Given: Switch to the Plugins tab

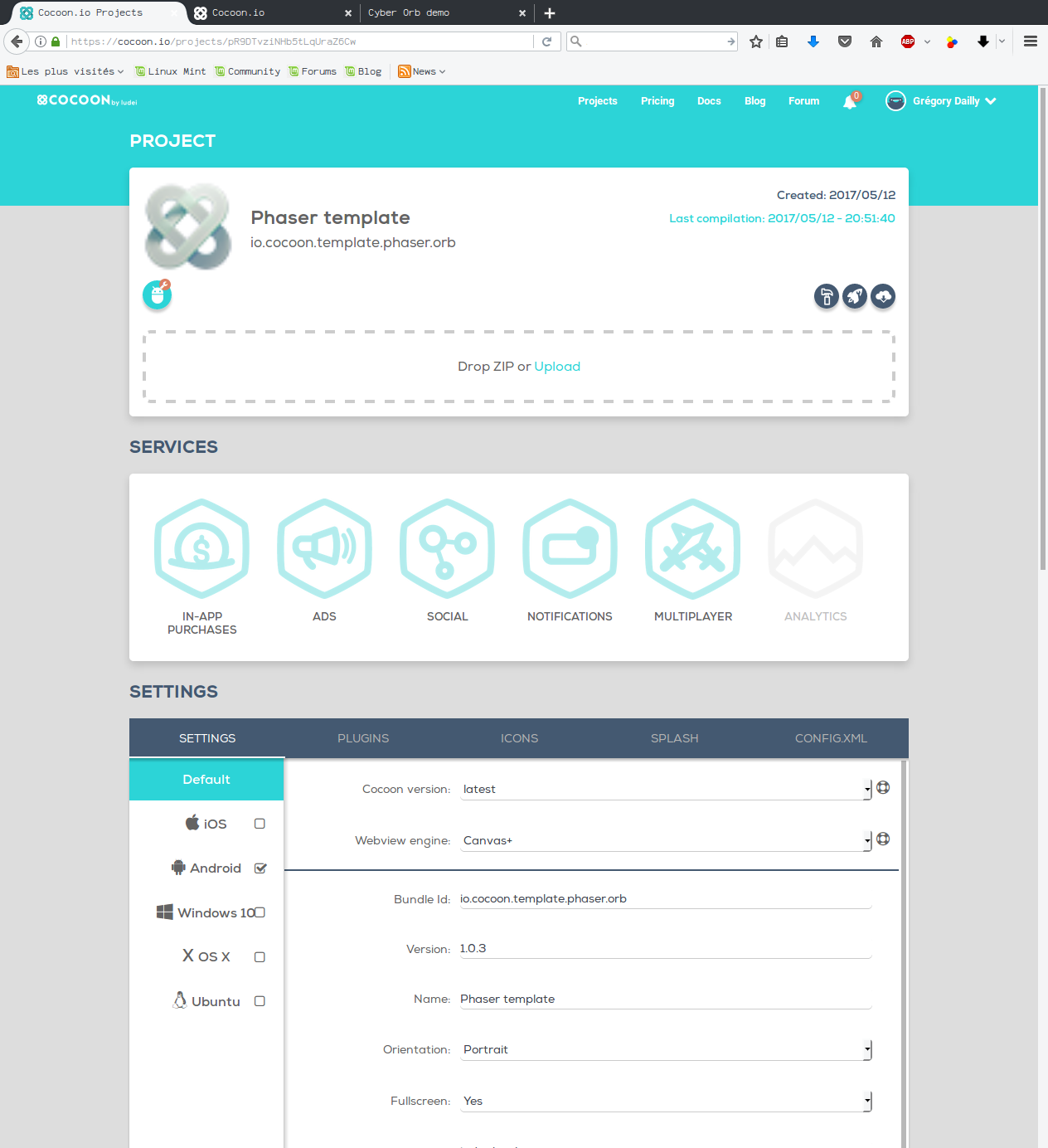Looking at the screenshot, I should [x=363, y=738].
